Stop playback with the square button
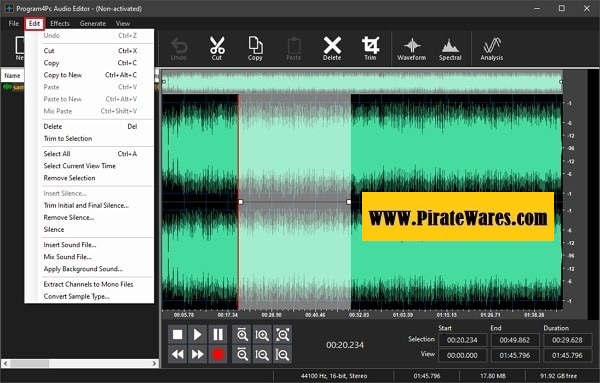 [178, 335]
